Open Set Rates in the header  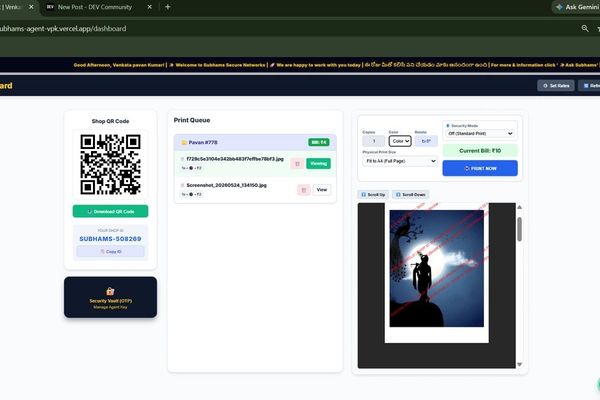[556, 85]
